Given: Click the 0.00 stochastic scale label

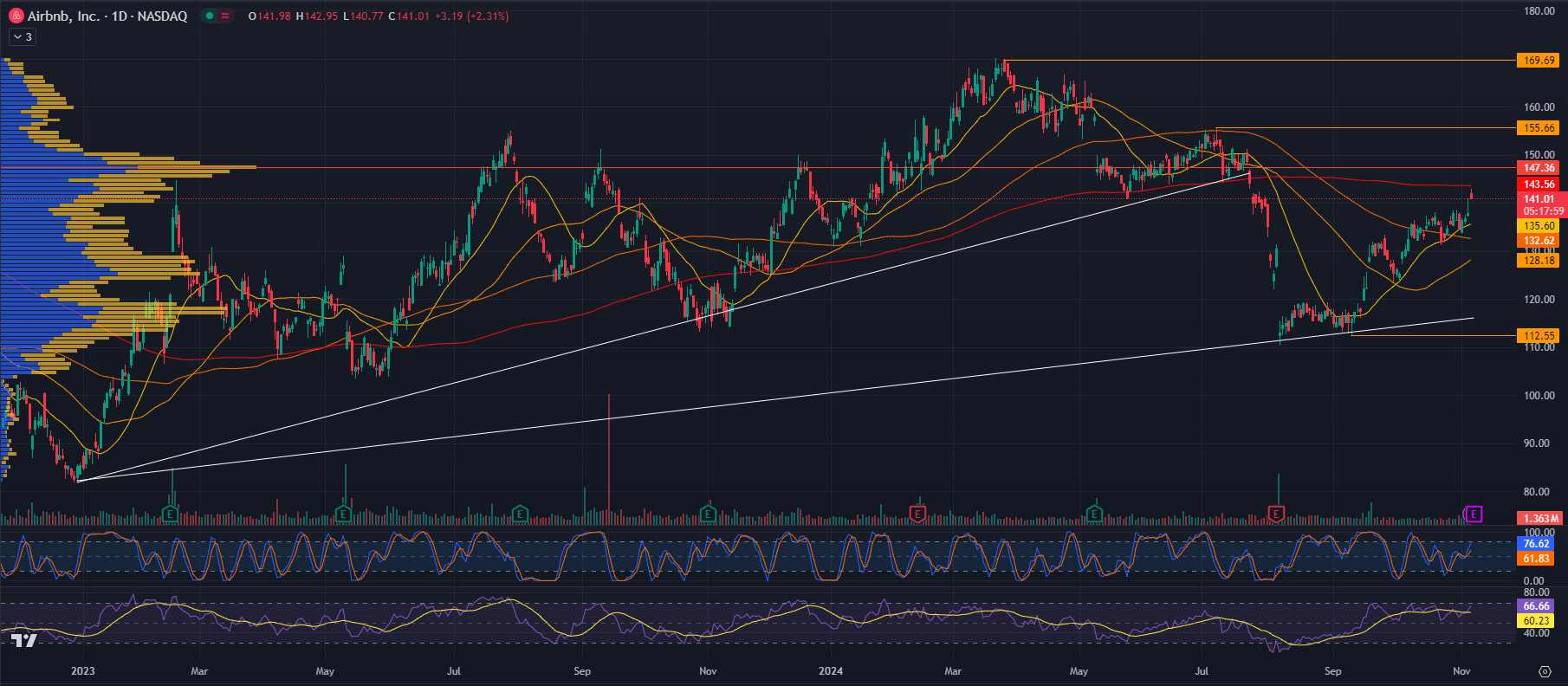Looking at the screenshot, I should pos(1533,581).
